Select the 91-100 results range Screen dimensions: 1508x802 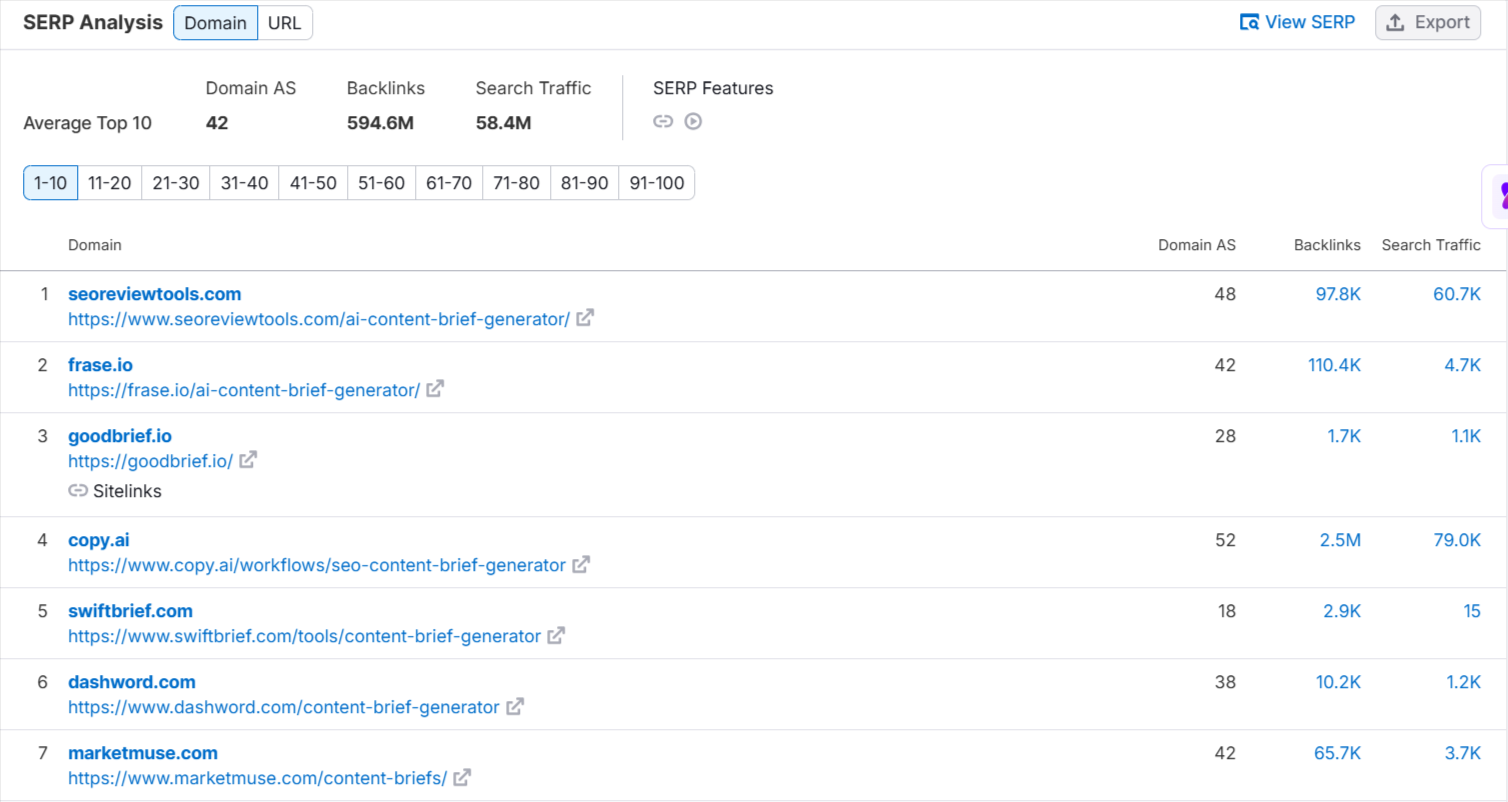pos(656,183)
